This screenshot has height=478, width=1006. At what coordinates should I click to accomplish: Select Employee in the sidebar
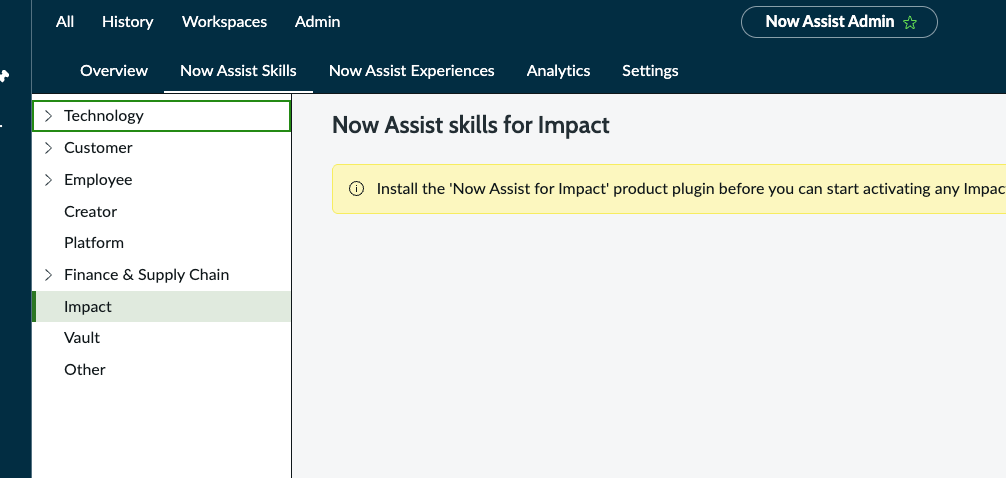coord(162,180)
